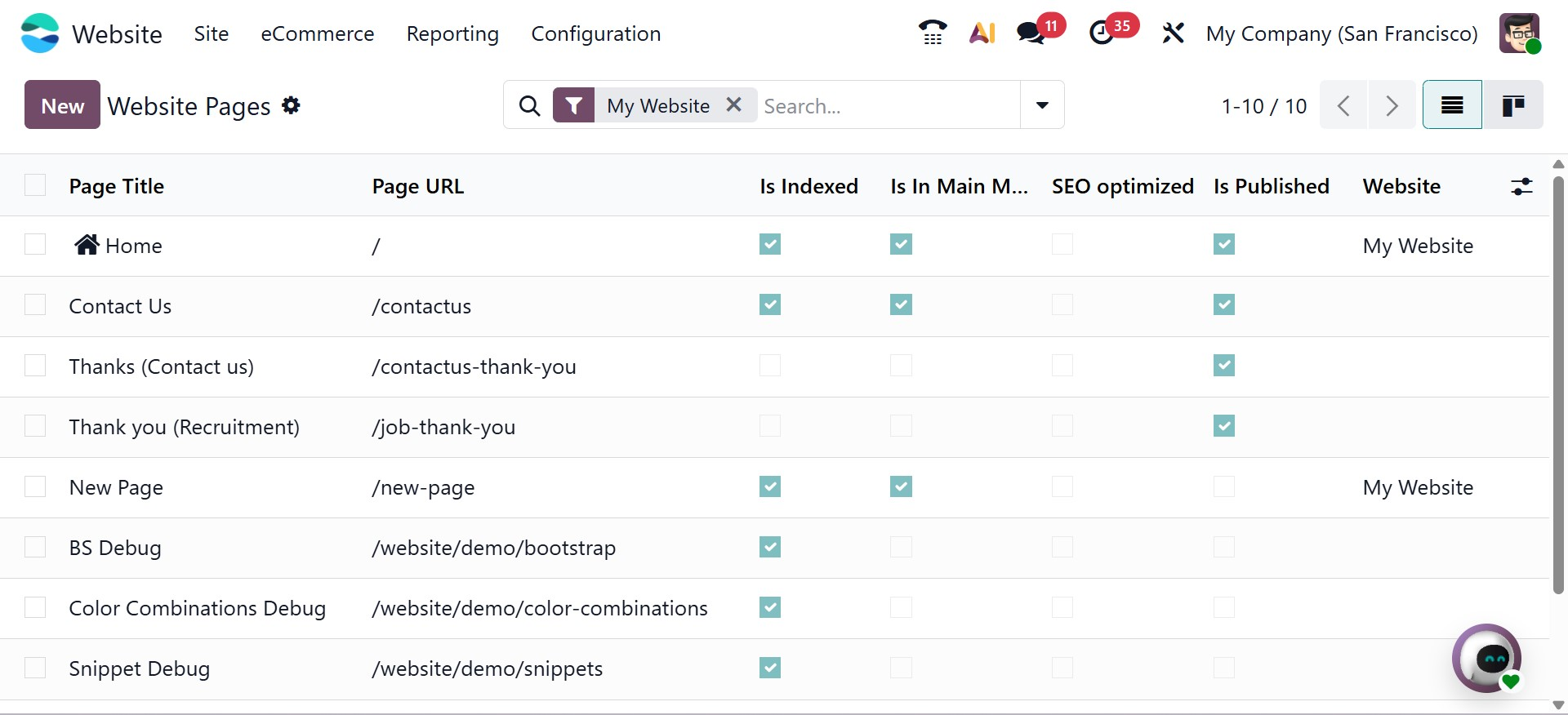Click the New button
This screenshot has height=715, width=1568.
(x=62, y=105)
